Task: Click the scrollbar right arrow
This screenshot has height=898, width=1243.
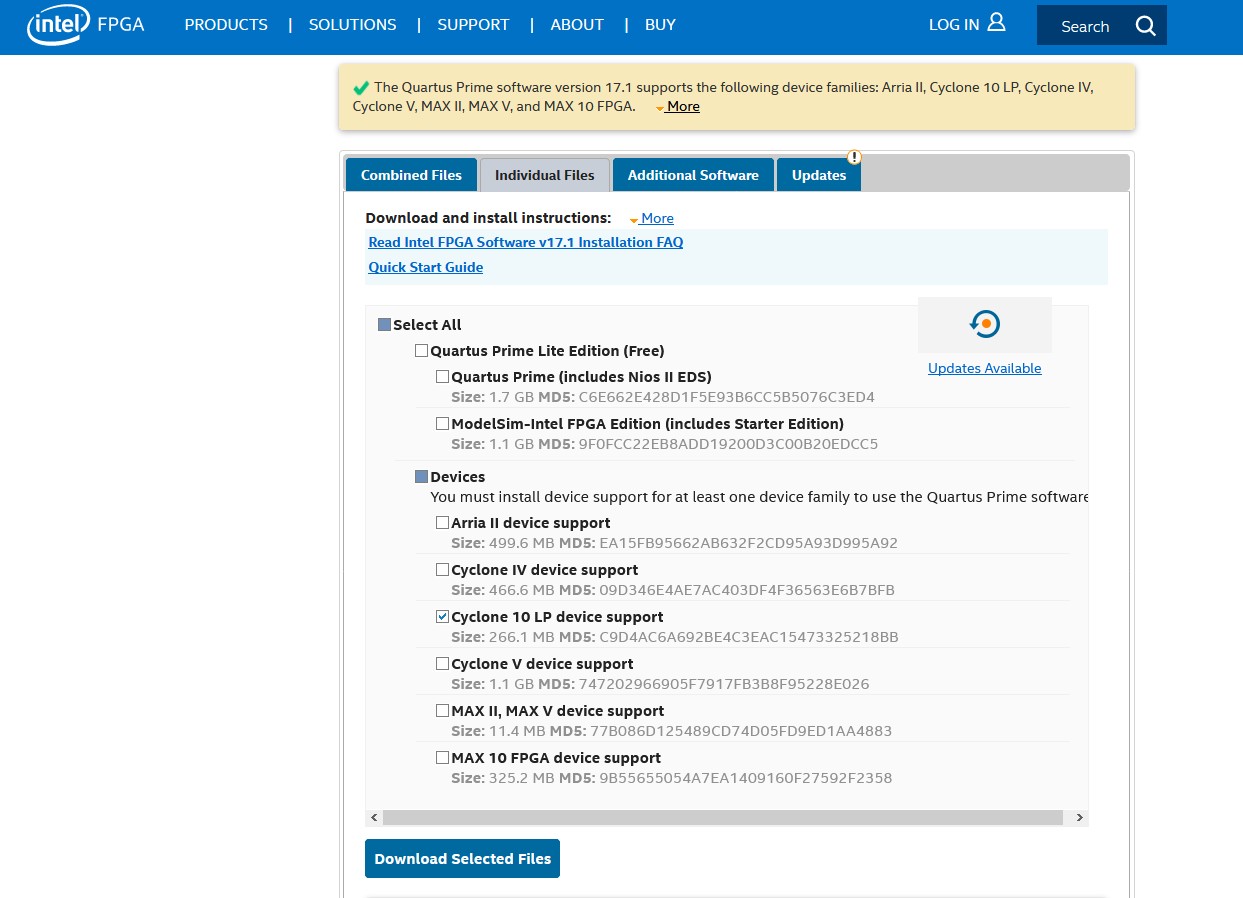Action: click(1079, 818)
